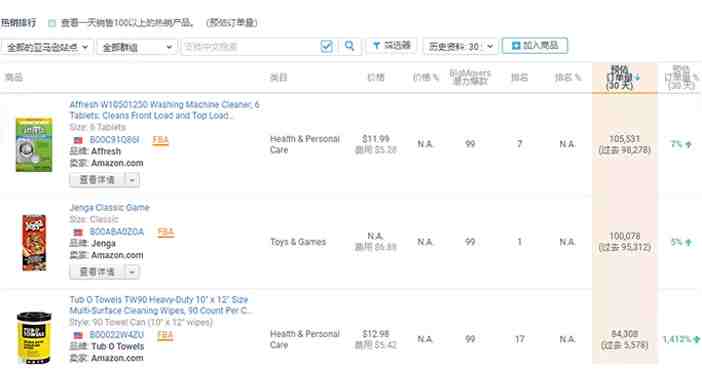Open the Tub O Towels TW90 title link
The width and height of the screenshot is (702, 382).
(160, 305)
